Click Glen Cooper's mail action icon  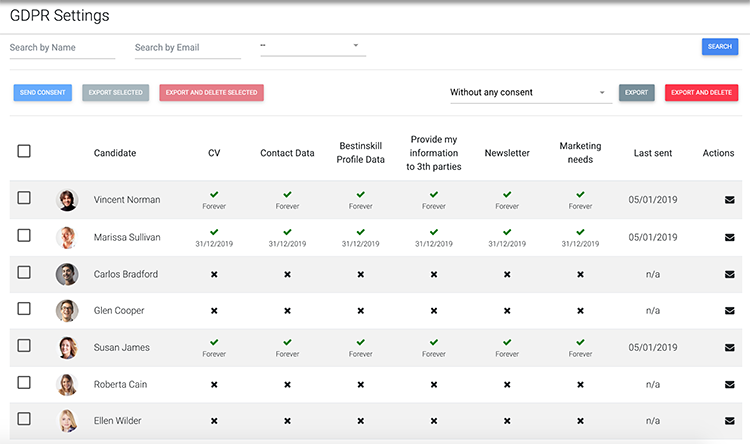point(729,311)
